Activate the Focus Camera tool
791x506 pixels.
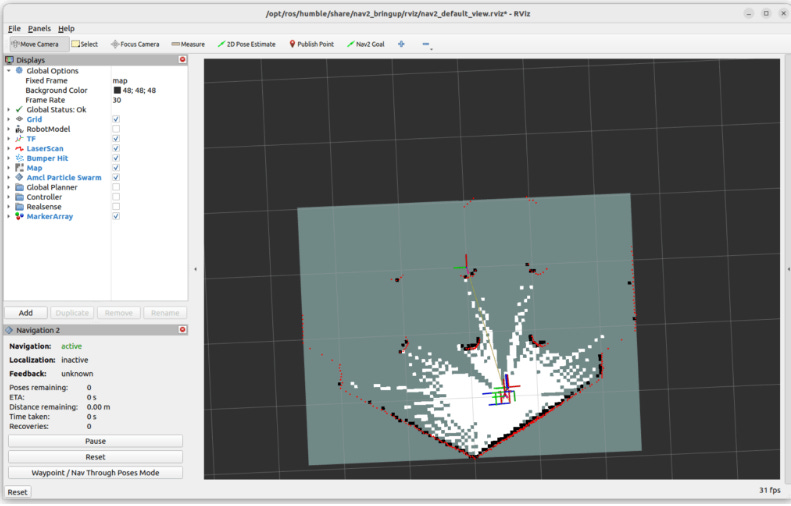[135, 44]
